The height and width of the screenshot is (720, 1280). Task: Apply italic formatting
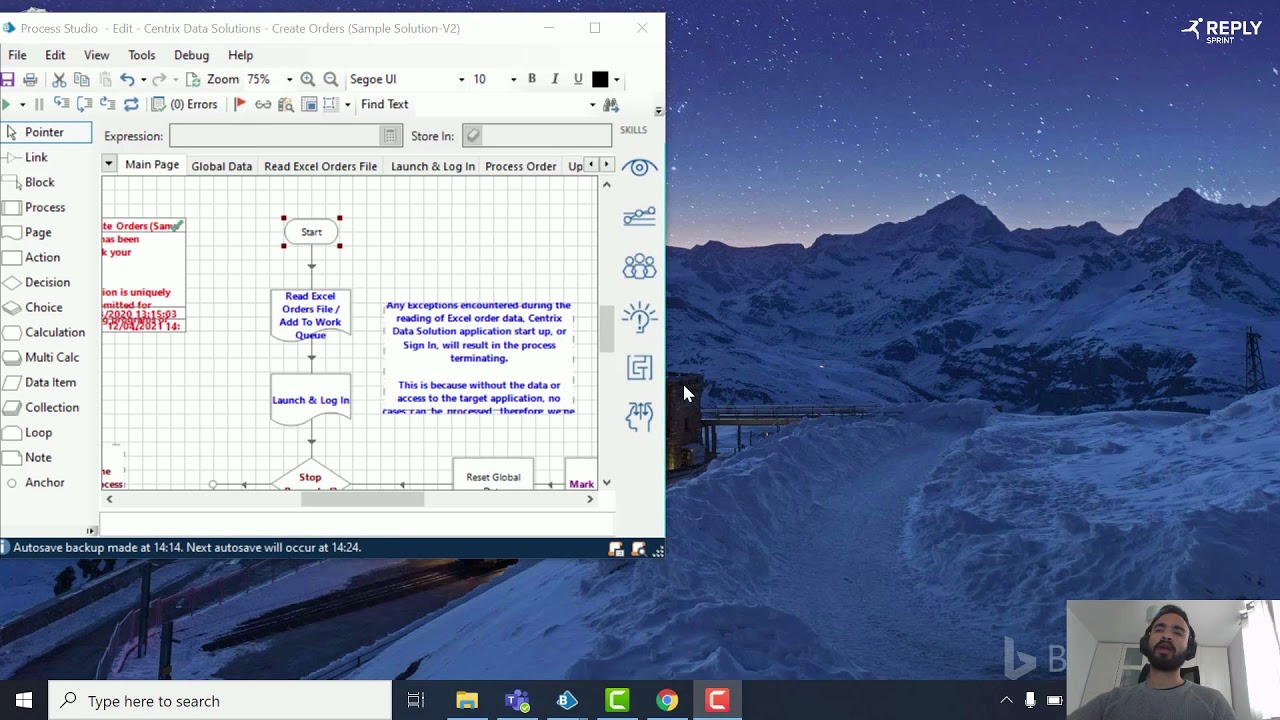(x=555, y=79)
